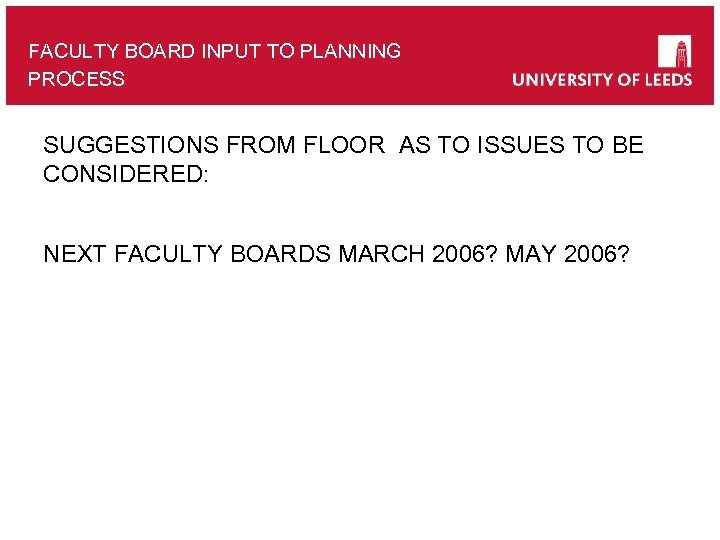Click the FACULTY BOARD INPUT TO PLANNING title line
The height and width of the screenshot is (540, 720).
215,51
